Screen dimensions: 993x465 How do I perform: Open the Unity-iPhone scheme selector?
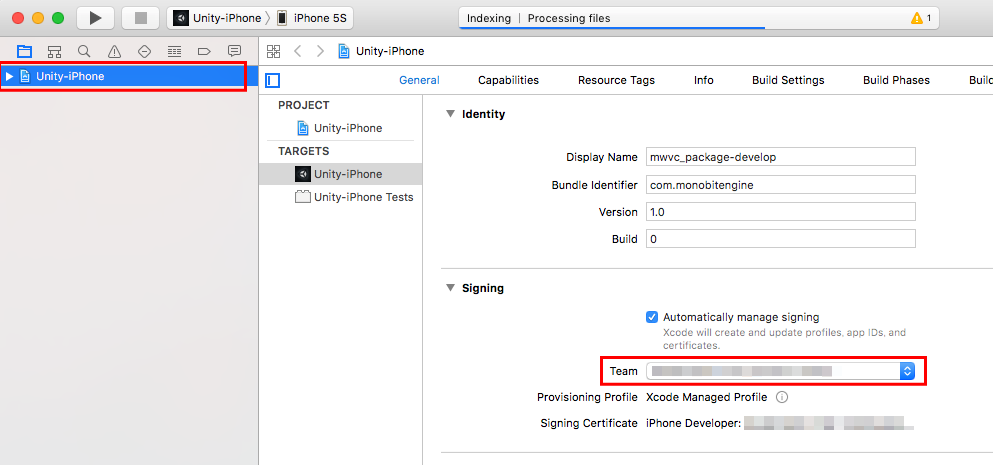pyautogui.click(x=217, y=18)
